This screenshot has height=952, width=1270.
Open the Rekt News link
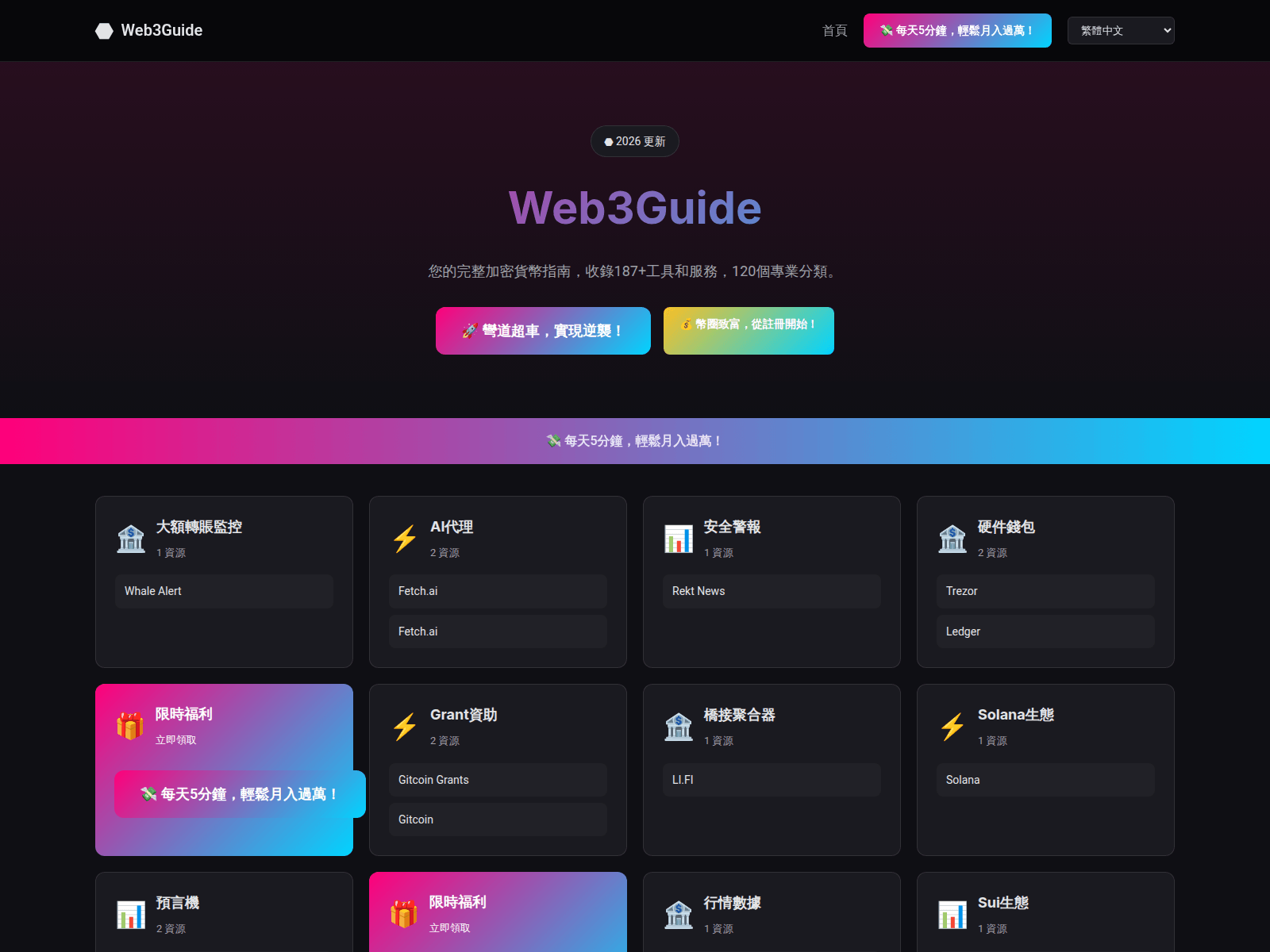(x=772, y=591)
